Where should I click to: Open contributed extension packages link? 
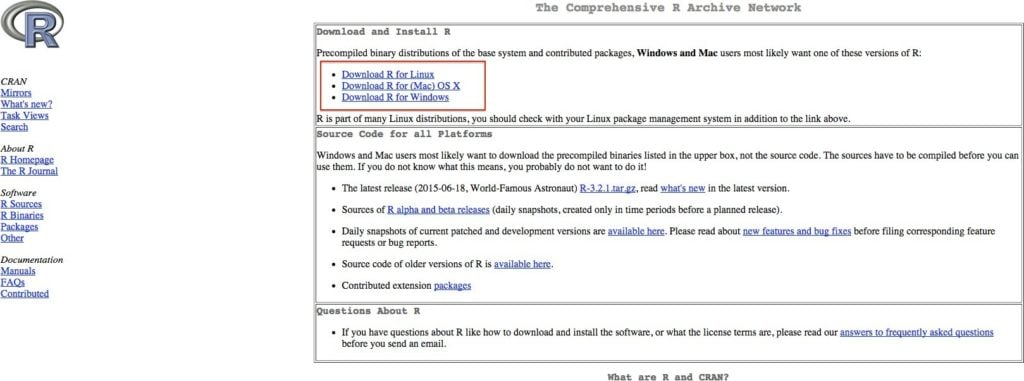pyautogui.click(x=452, y=286)
